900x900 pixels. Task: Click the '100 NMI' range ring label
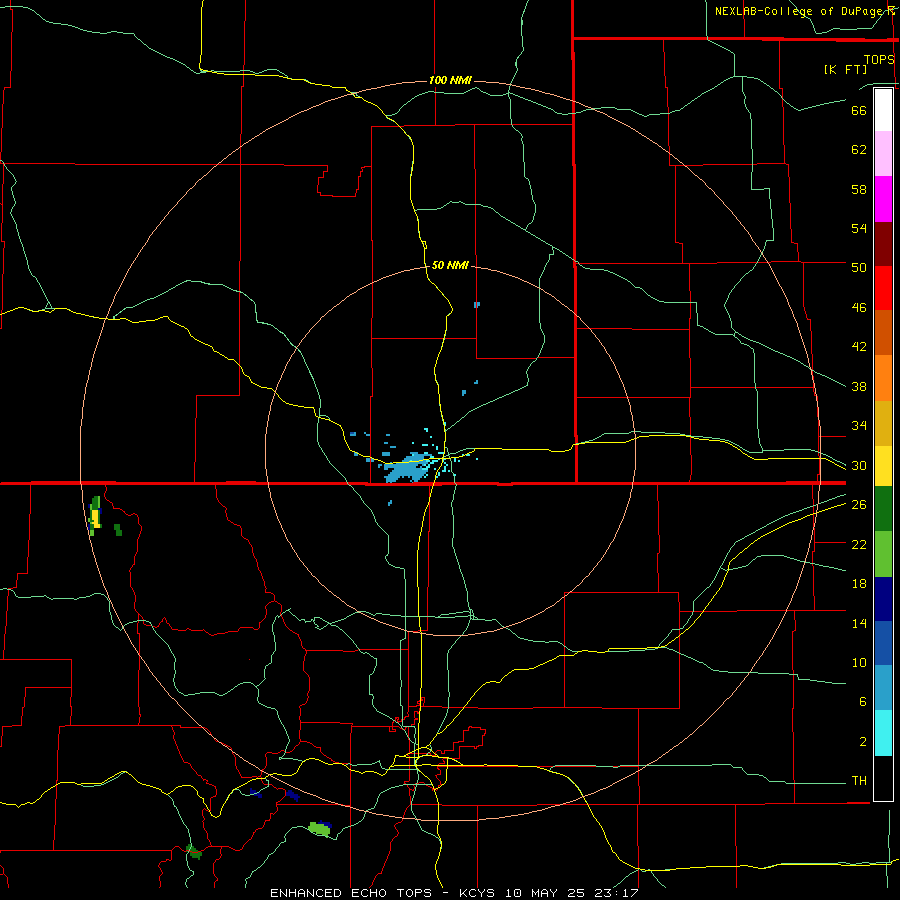pyautogui.click(x=450, y=80)
